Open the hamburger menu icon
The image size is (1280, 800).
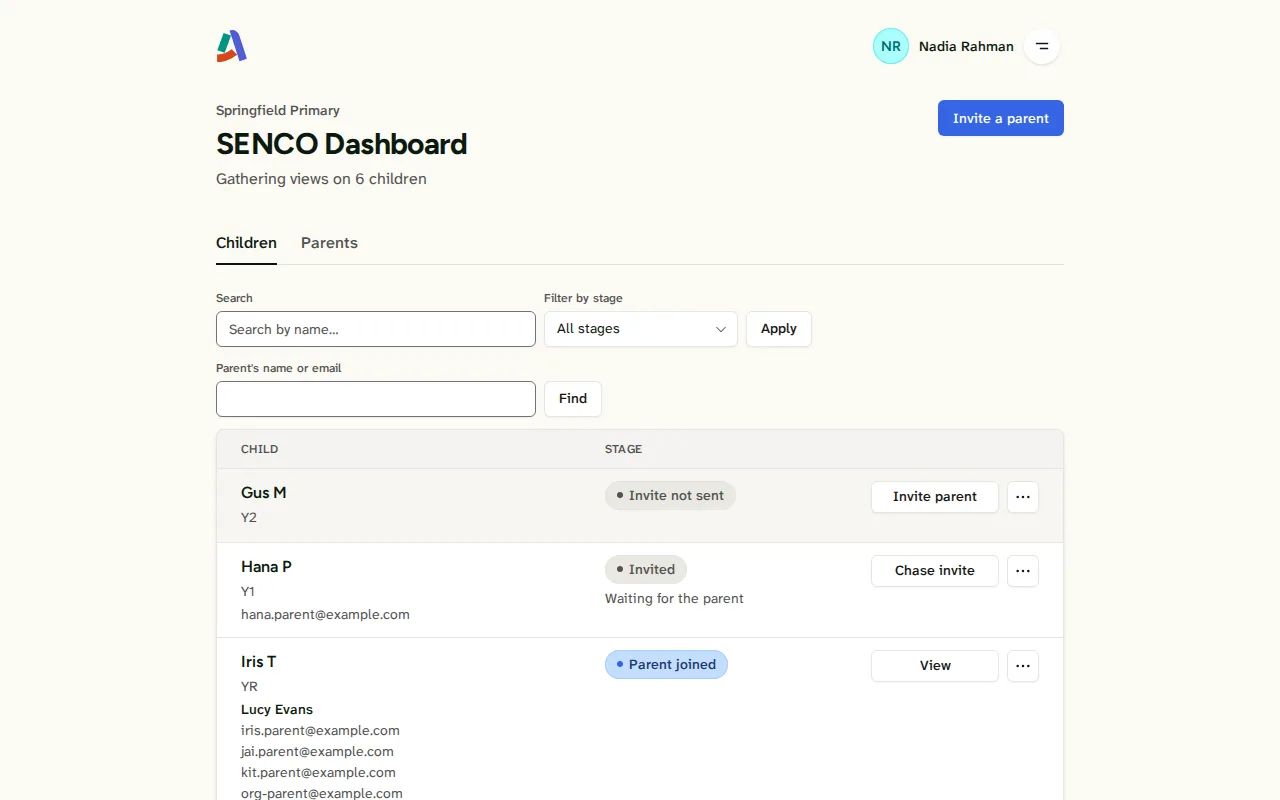pos(1042,46)
